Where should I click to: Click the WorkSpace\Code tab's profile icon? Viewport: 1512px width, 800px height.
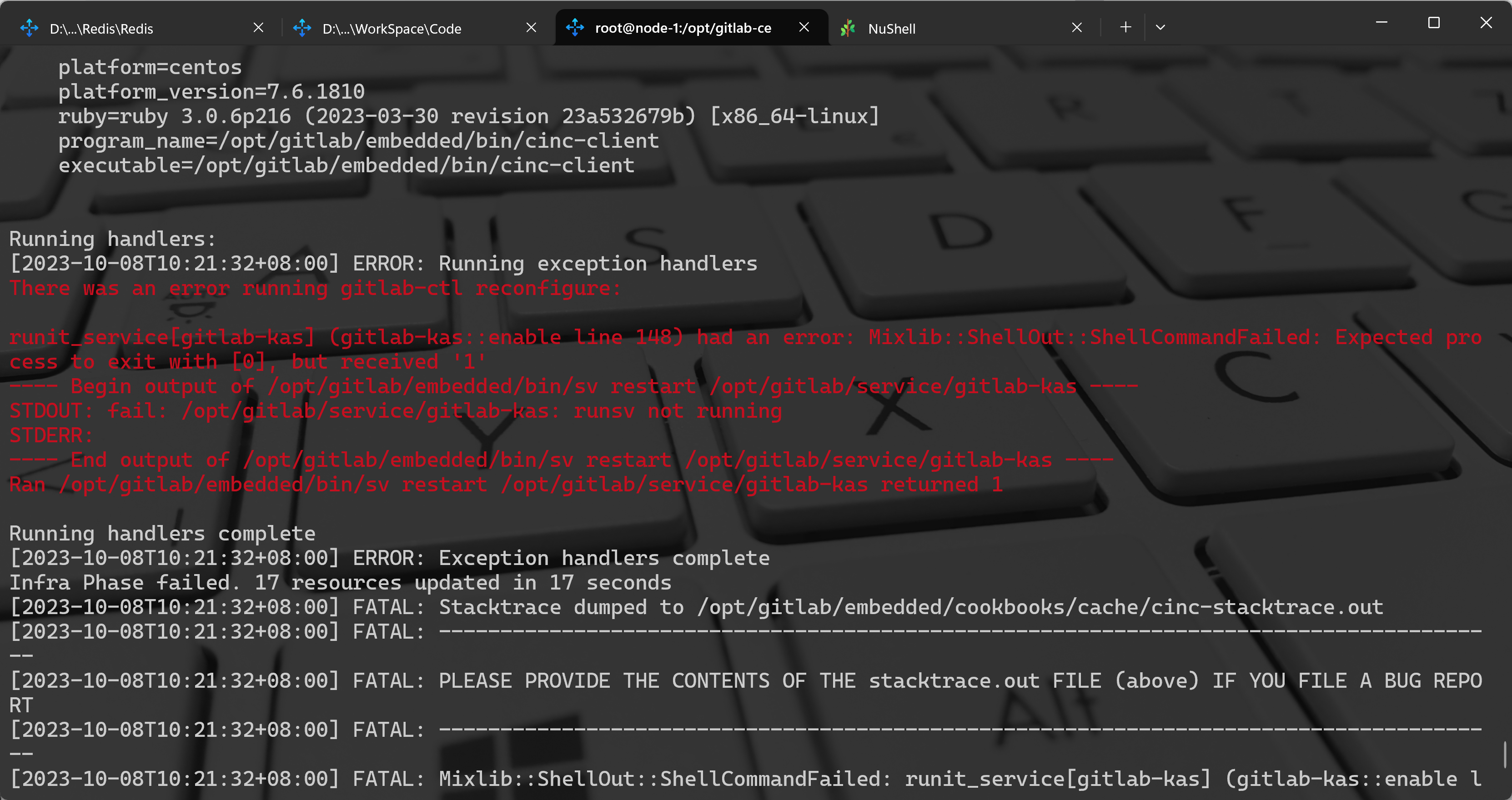pos(301,28)
